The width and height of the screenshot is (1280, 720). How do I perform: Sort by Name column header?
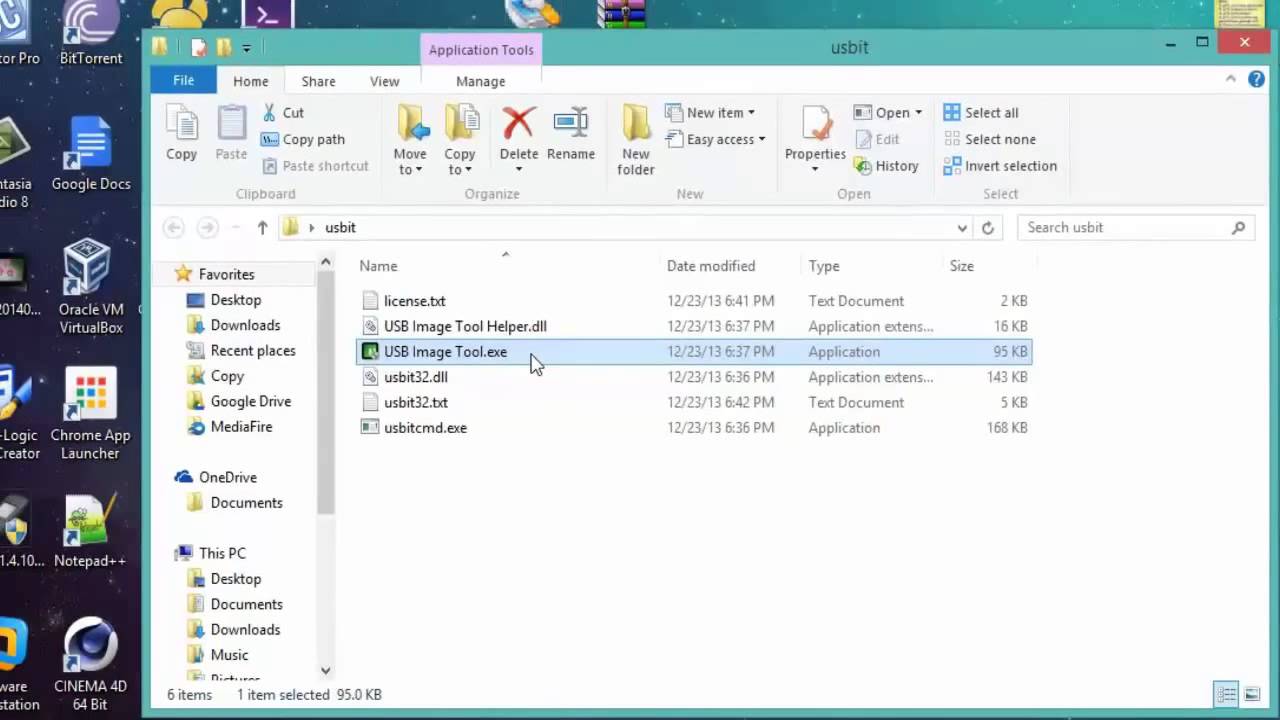(x=378, y=266)
